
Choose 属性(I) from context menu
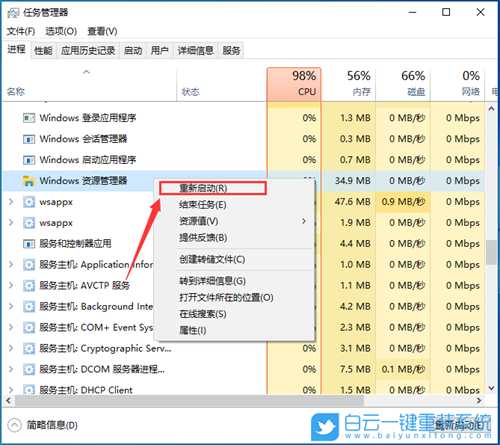[x=234, y=330]
